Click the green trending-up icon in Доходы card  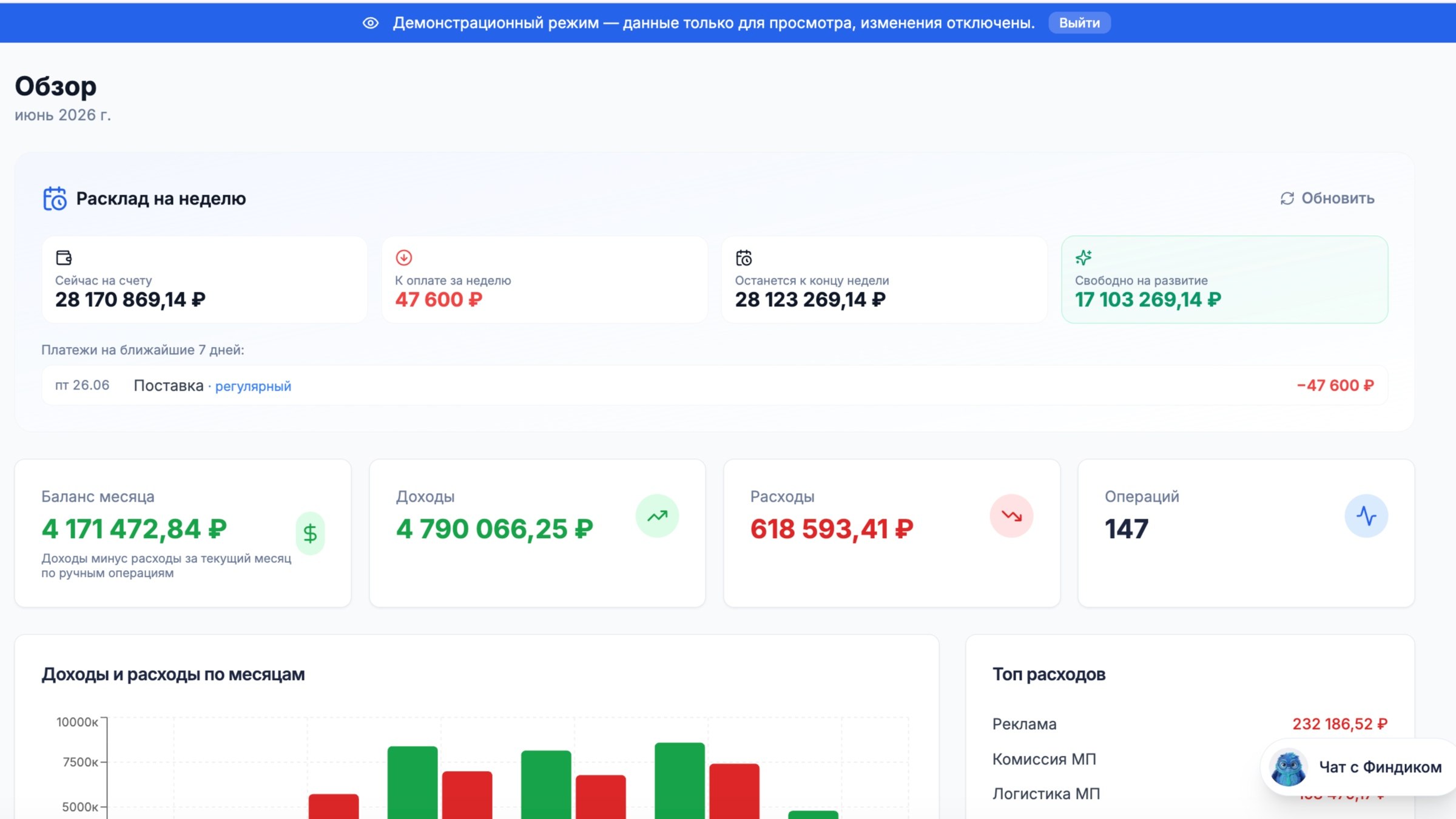pyautogui.click(x=657, y=516)
